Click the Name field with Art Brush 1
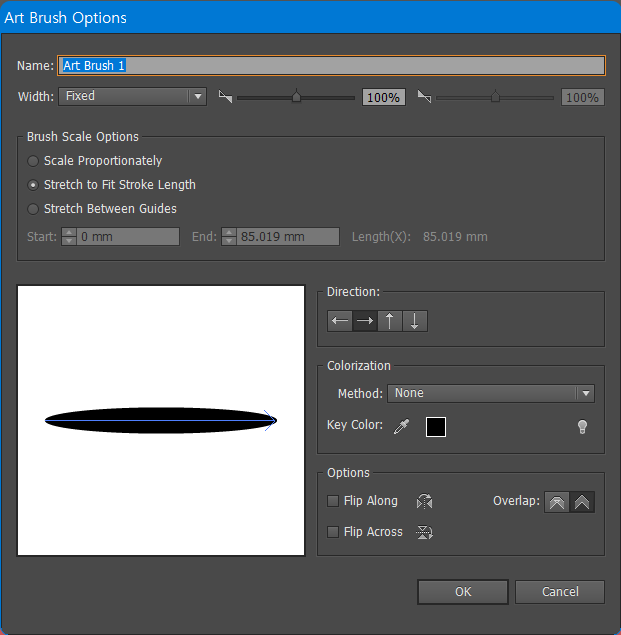The height and width of the screenshot is (635, 621). coord(331,66)
